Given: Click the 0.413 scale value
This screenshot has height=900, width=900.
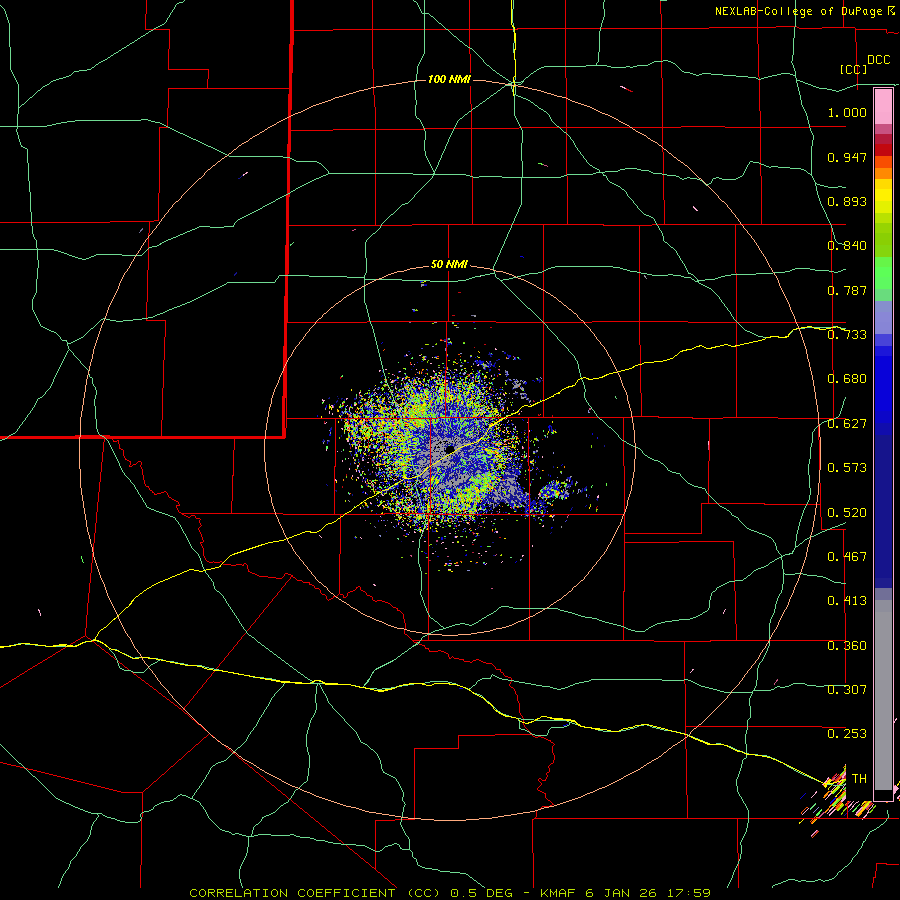Looking at the screenshot, I should tap(847, 601).
